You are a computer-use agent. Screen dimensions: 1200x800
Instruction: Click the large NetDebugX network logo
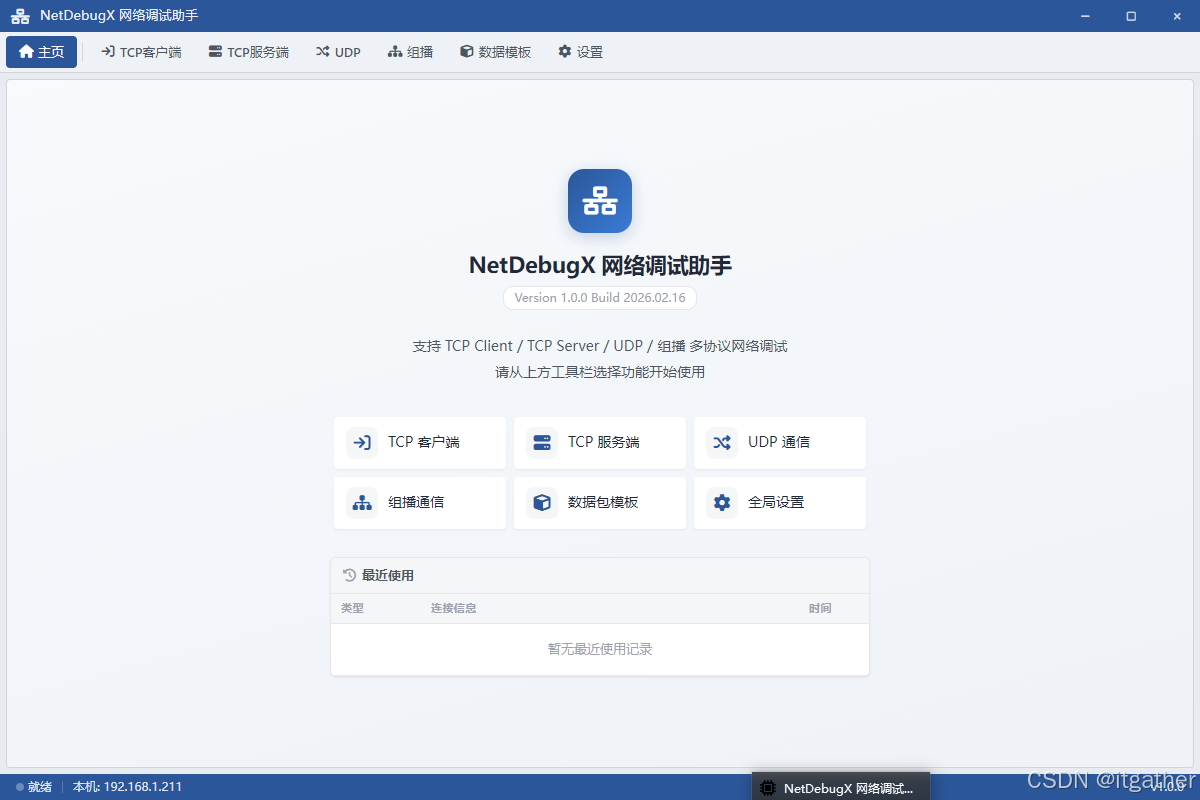point(600,201)
